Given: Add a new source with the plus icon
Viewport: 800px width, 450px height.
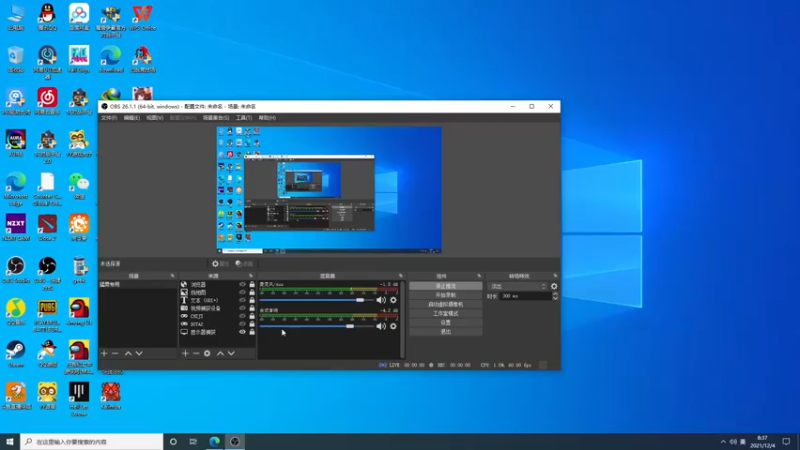Looking at the screenshot, I should point(185,353).
